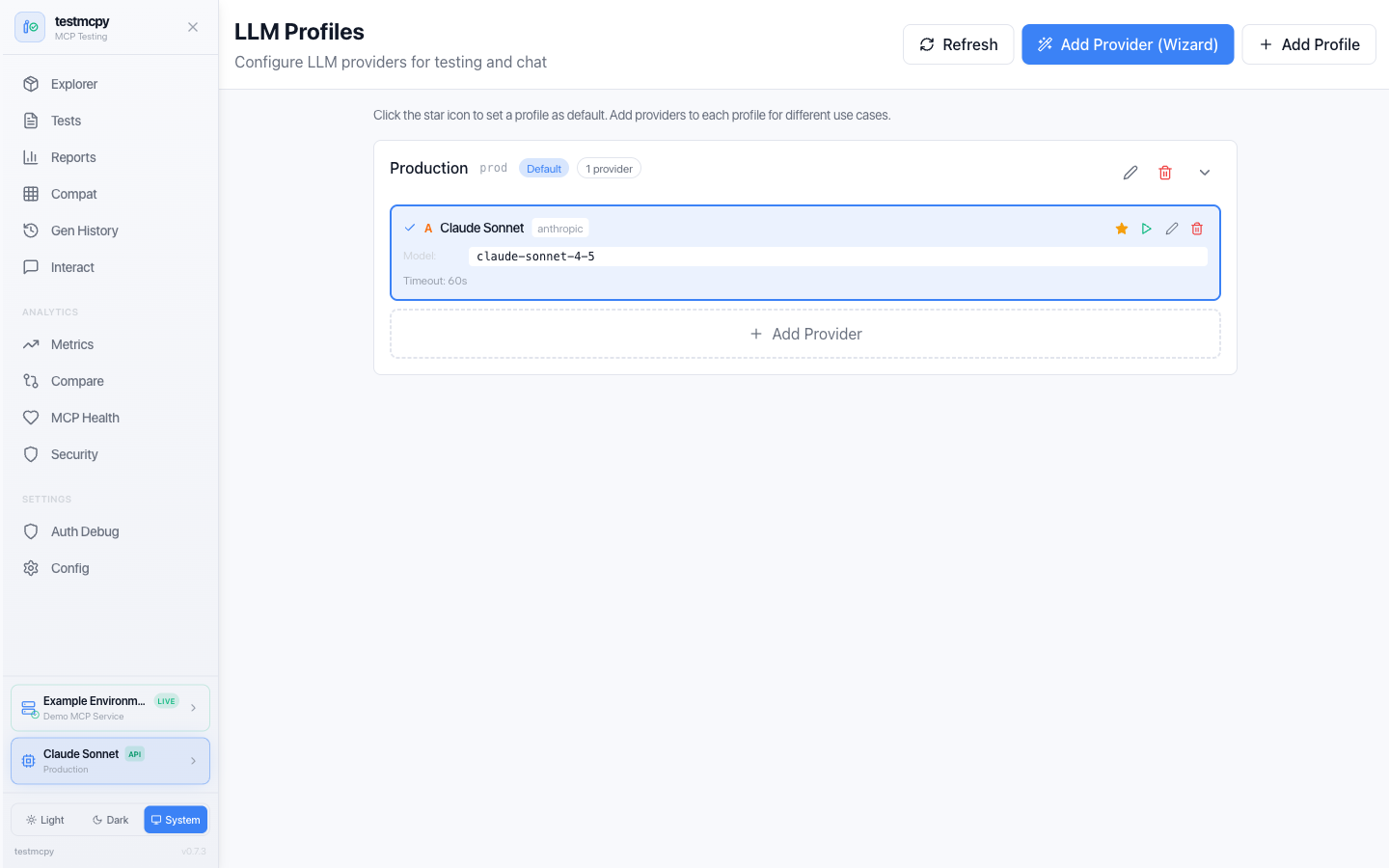Click the checkmark on Claude Sonnet provider
Image resolution: width=1389 pixels, height=868 pixels.
tap(410, 228)
